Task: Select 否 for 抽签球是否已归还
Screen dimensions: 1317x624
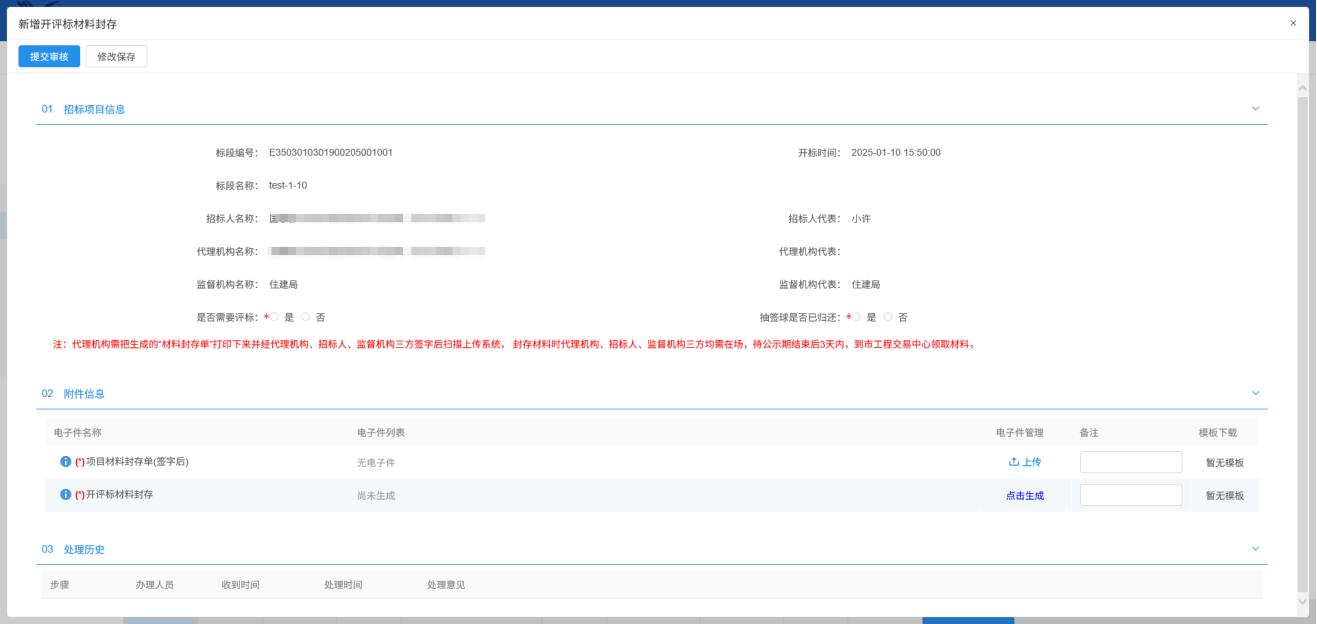Action: (888, 317)
